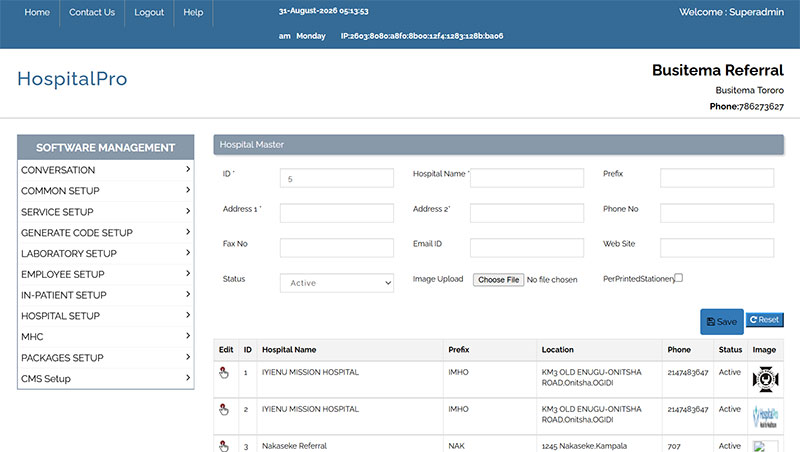Expand the SERVICE SETUP section
The image size is (800, 452).
coord(106,212)
